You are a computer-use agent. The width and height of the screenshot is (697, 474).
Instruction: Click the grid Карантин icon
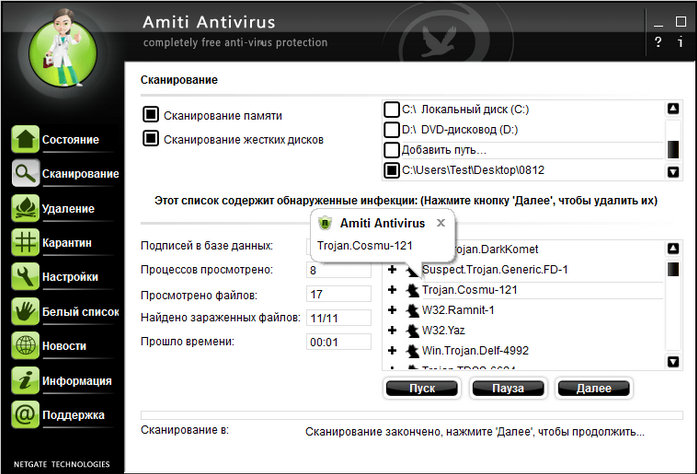(25, 242)
